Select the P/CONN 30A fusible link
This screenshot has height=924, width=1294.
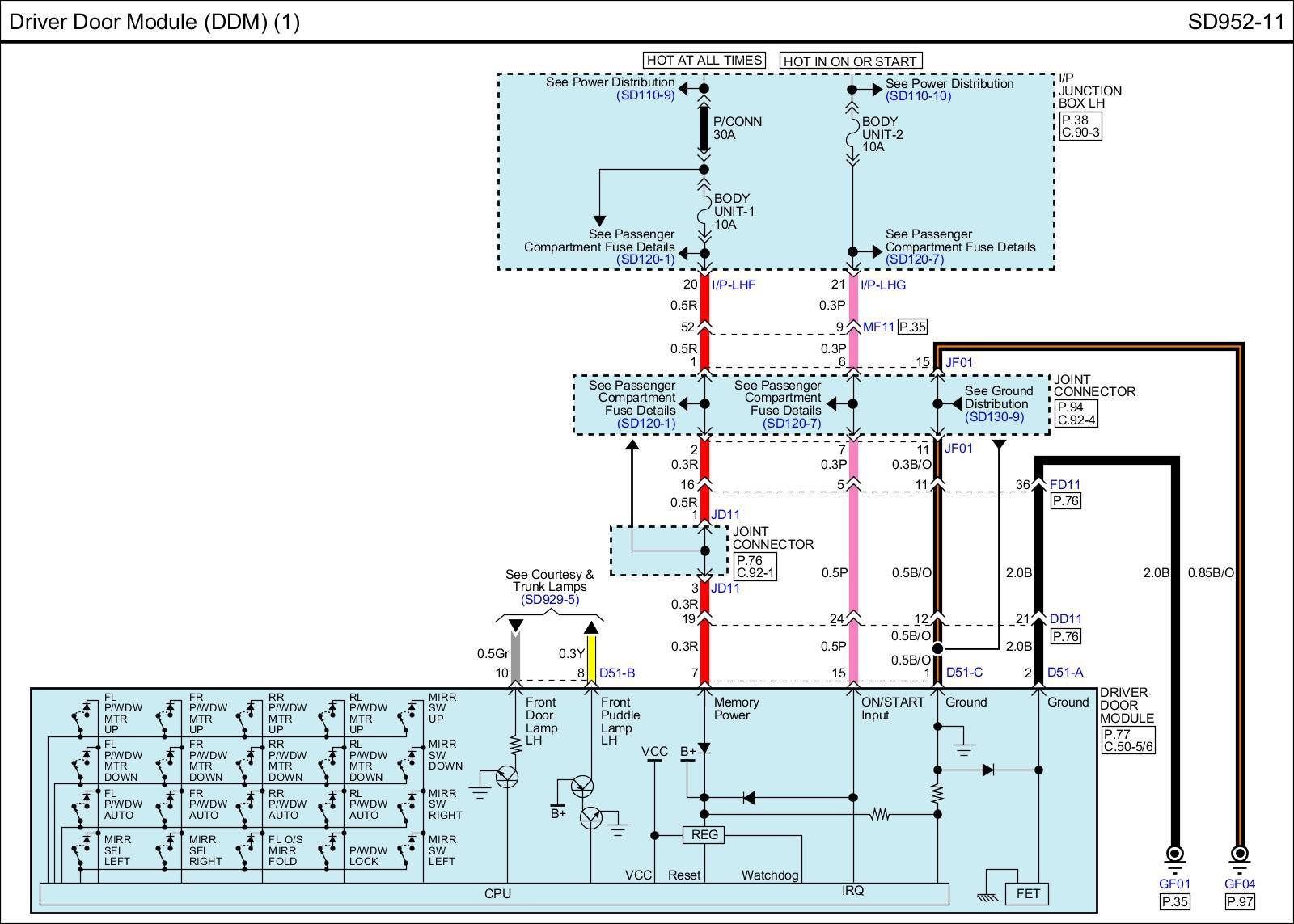click(x=704, y=129)
